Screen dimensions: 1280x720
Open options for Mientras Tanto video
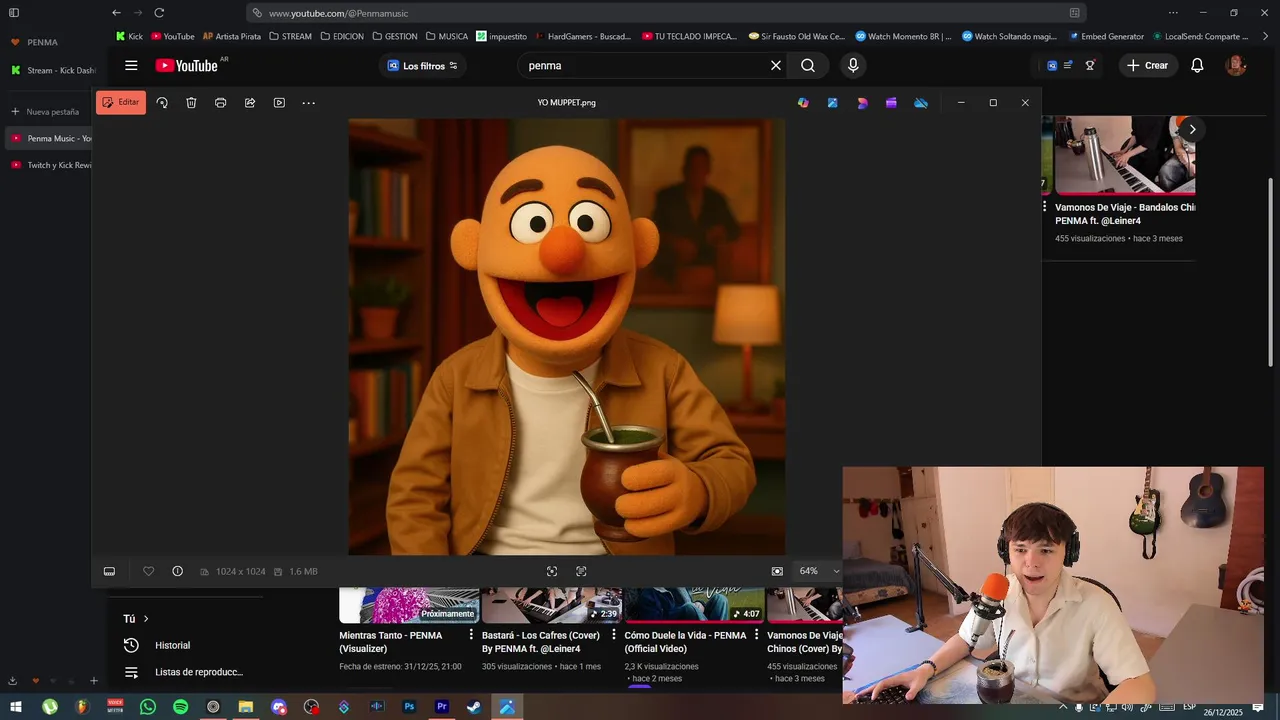click(x=471, y=635)
